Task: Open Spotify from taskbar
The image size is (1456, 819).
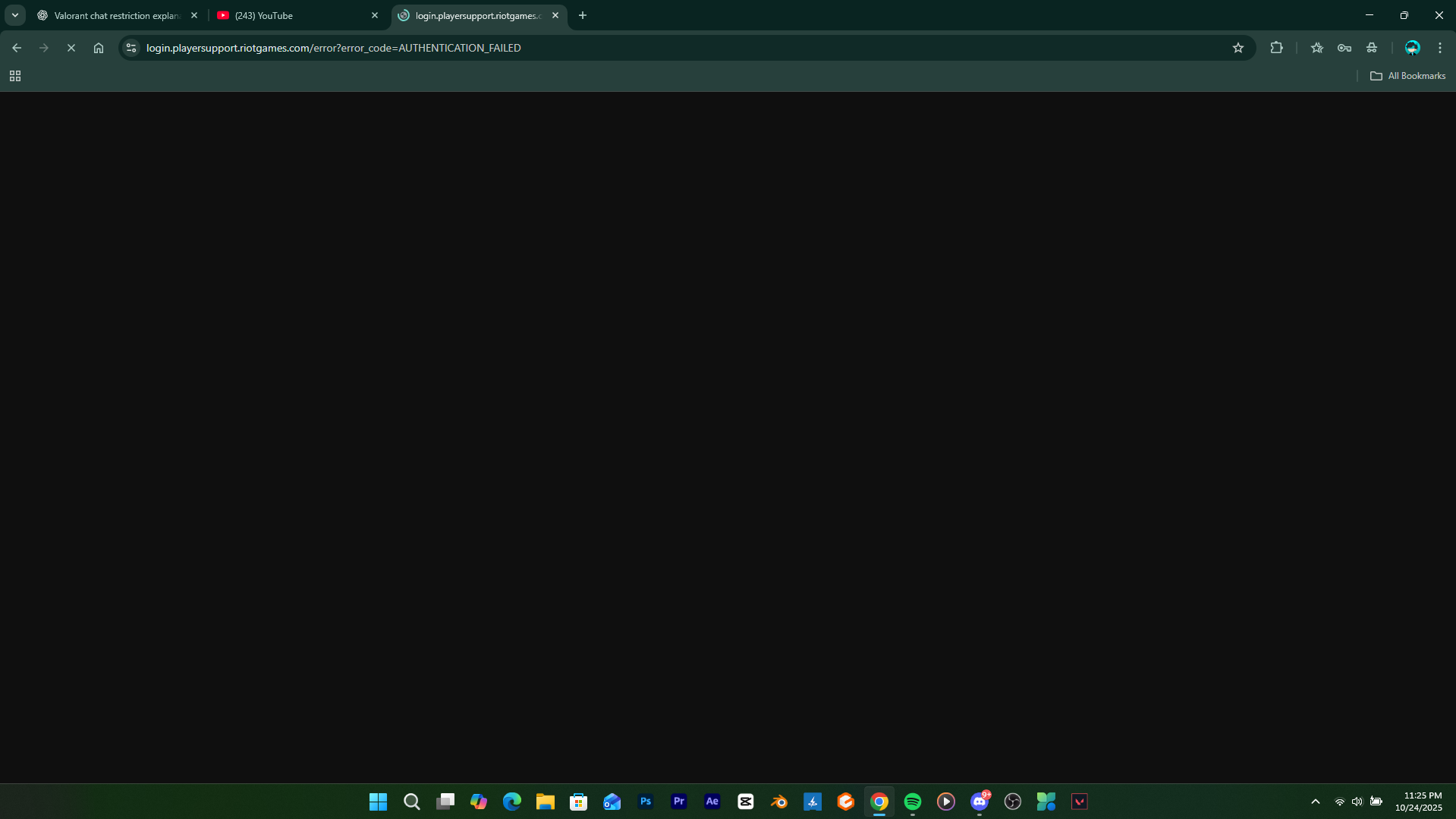Action: point(912,802)
